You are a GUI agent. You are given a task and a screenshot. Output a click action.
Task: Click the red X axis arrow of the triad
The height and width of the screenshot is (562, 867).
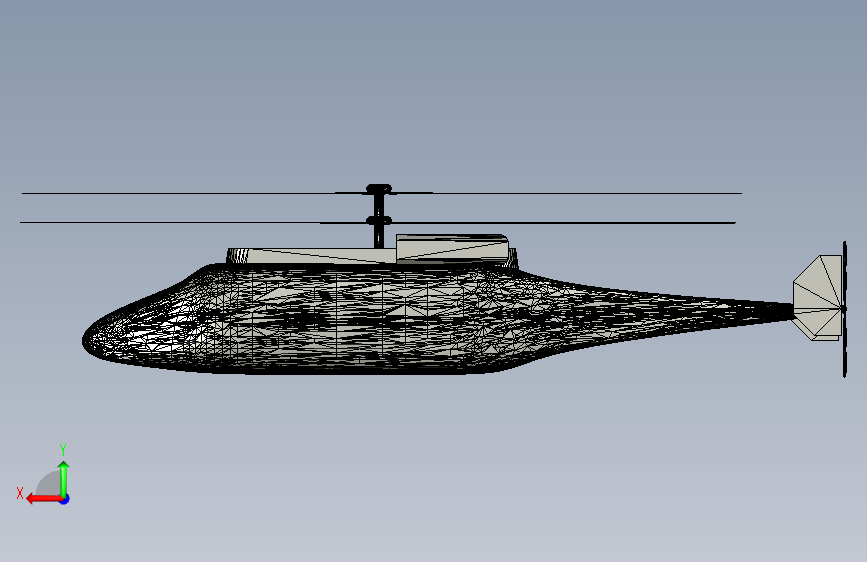[x=44, y=499]
